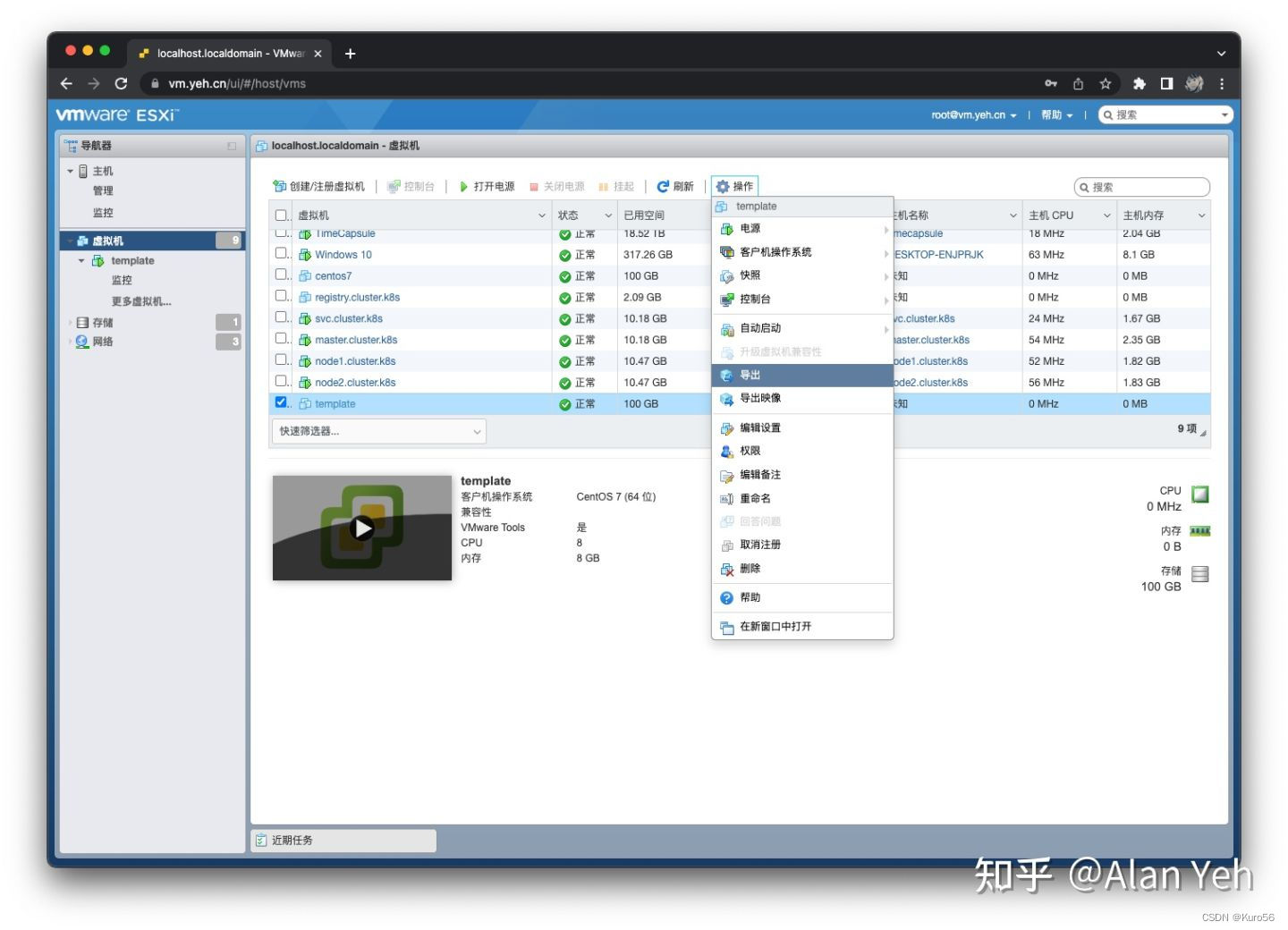
Task: Click the green Power on (打开电源) button
Action: click(x=487, y=186)
